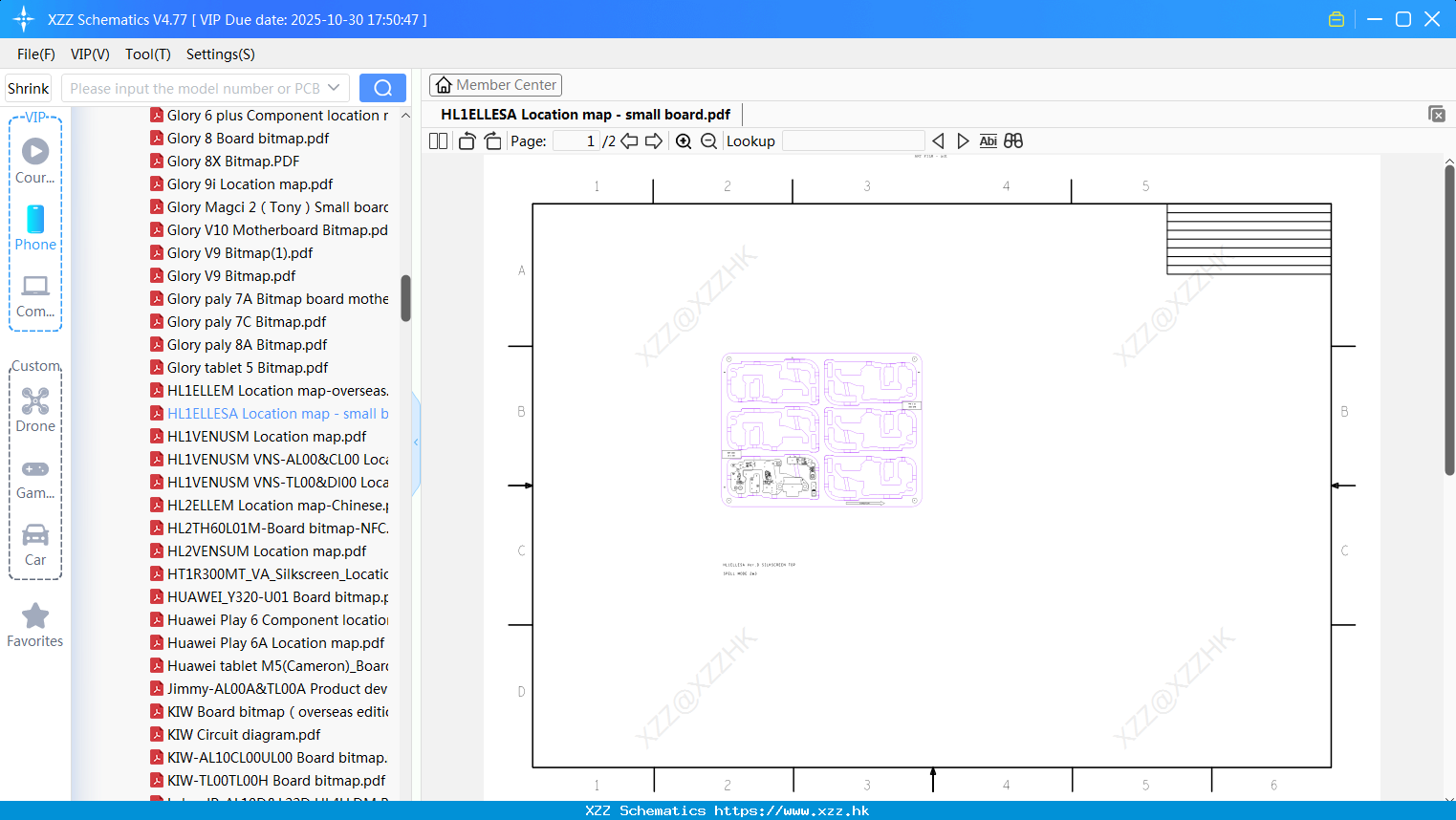
Task: Click the file list scrollbar thumb
Action: pyautogui.click(x=405, y=298)
